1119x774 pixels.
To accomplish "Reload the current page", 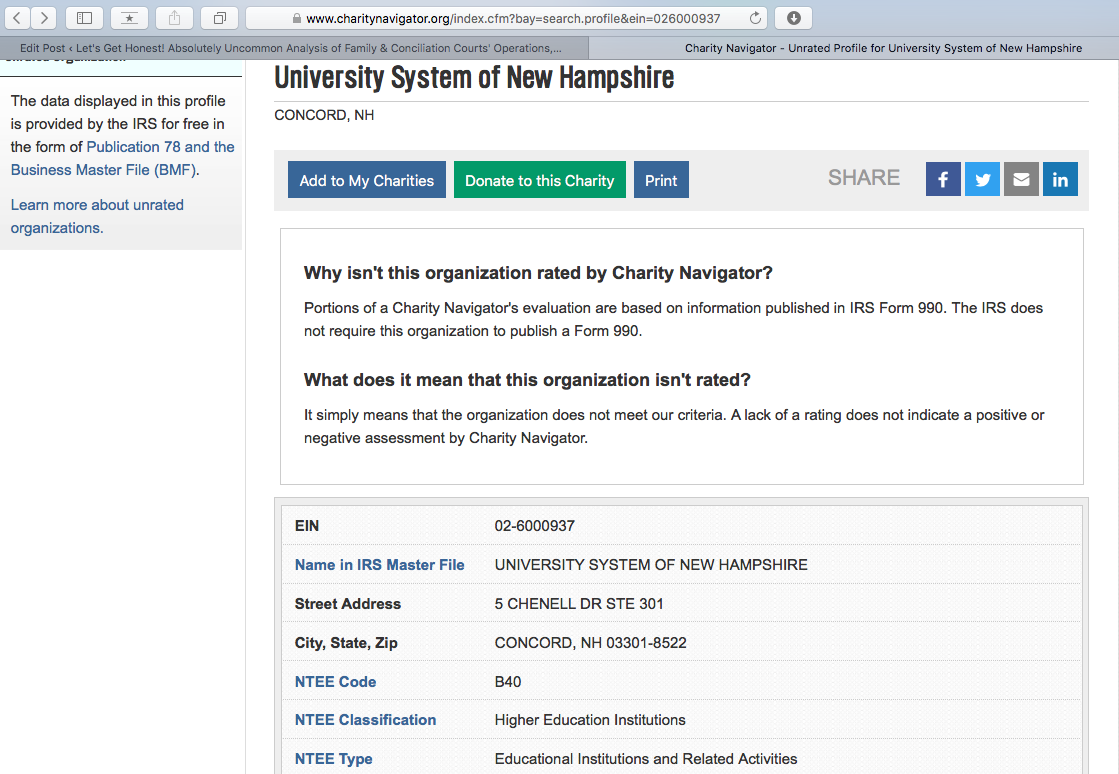I will pyautogui.click(x=755, y=18).
